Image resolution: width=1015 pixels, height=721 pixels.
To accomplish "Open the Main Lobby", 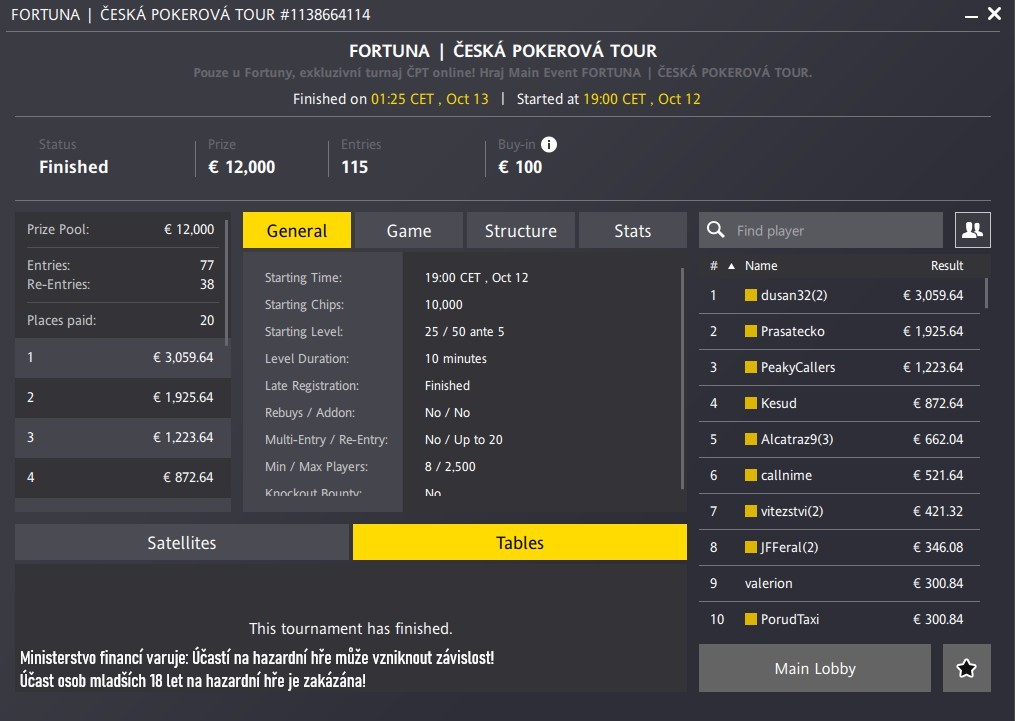I will [812, 667].
